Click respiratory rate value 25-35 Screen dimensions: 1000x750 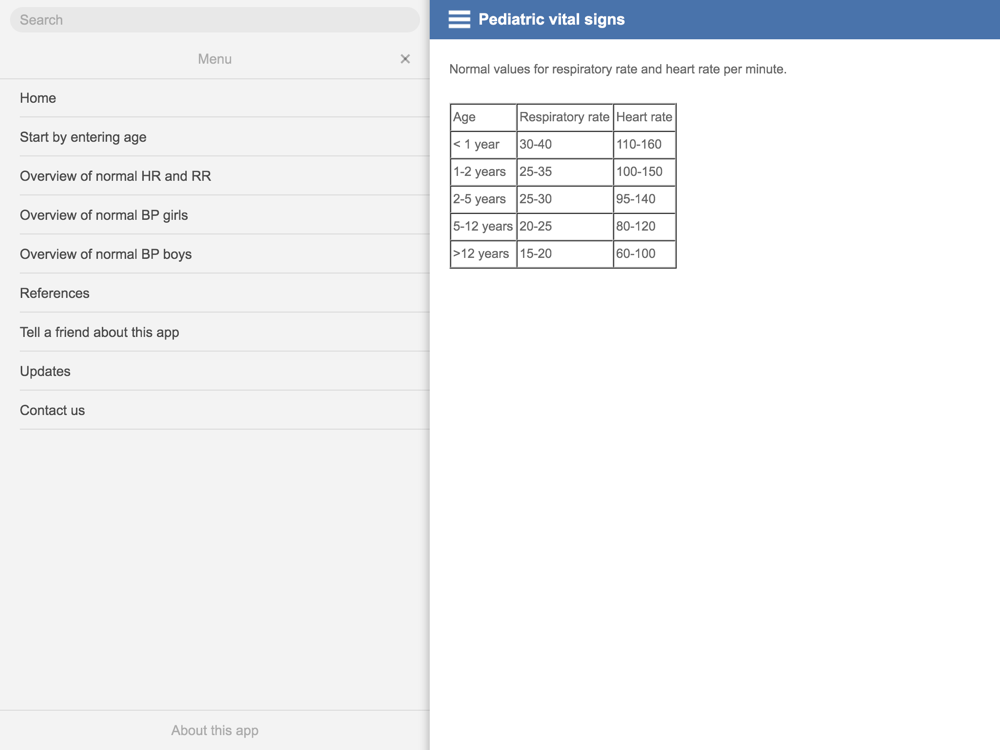coord(565,172)
